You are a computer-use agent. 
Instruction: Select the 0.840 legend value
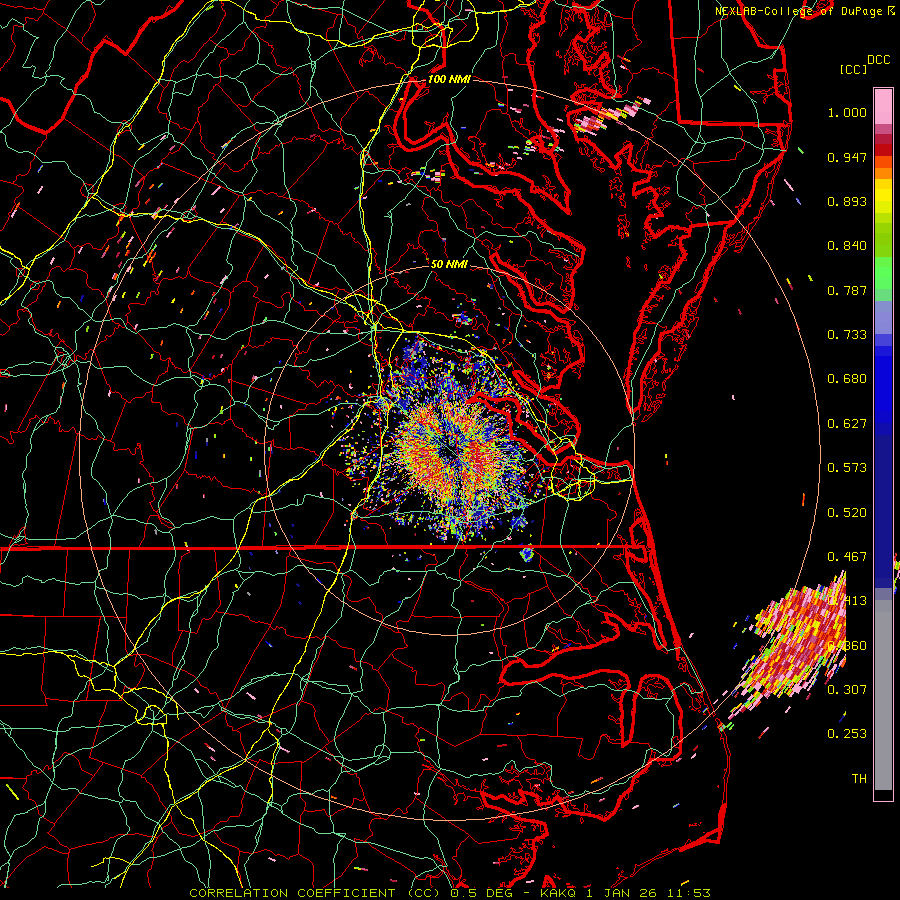click(847, 246)
